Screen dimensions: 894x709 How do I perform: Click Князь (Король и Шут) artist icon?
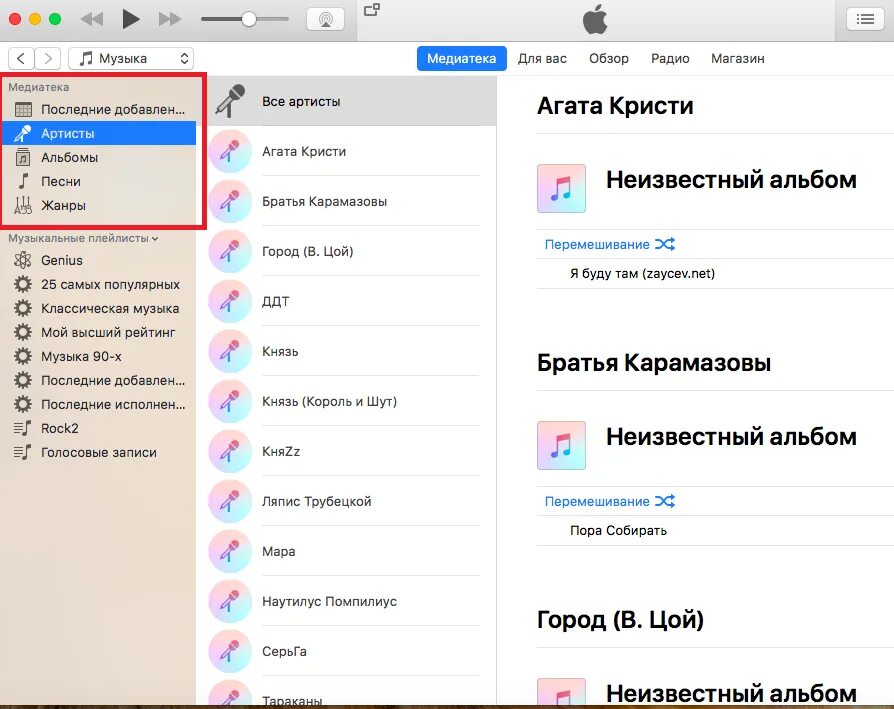[230, 401]
